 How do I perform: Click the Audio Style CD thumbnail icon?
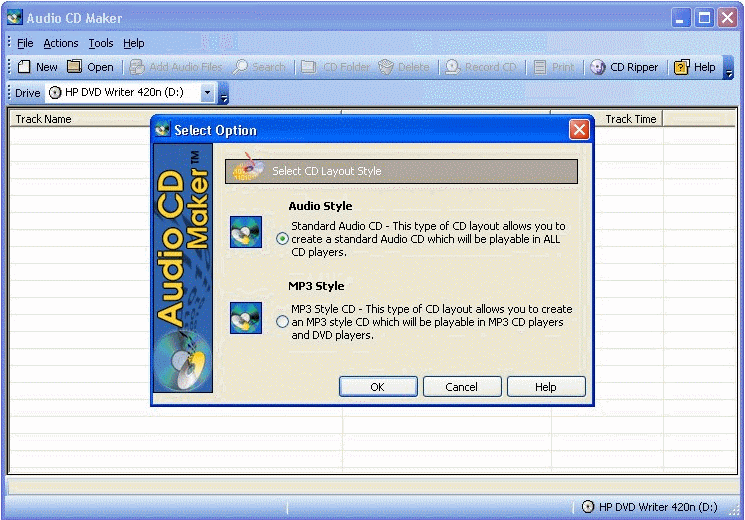246,232
